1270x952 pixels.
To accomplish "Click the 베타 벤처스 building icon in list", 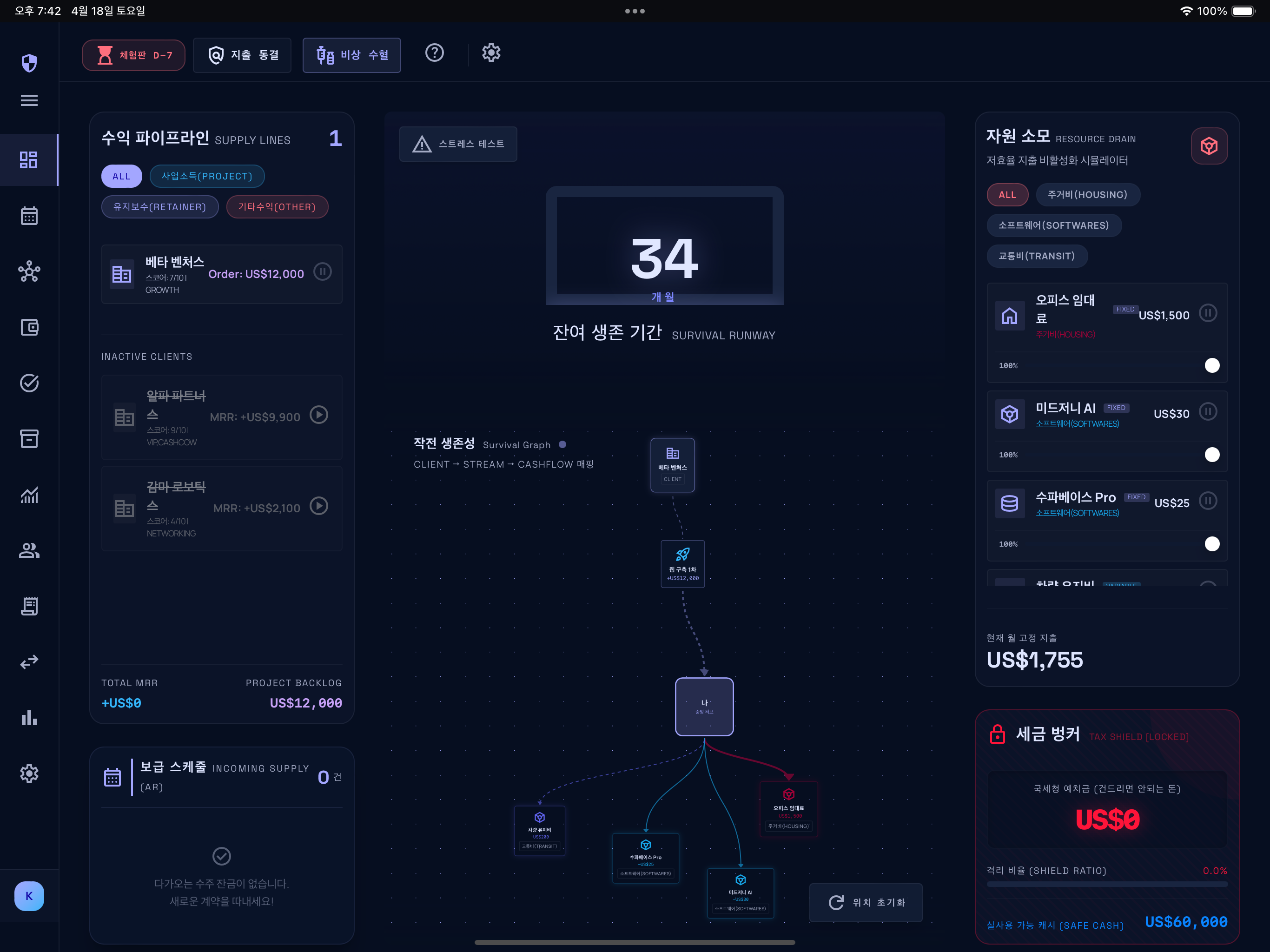I will [122, 274].
